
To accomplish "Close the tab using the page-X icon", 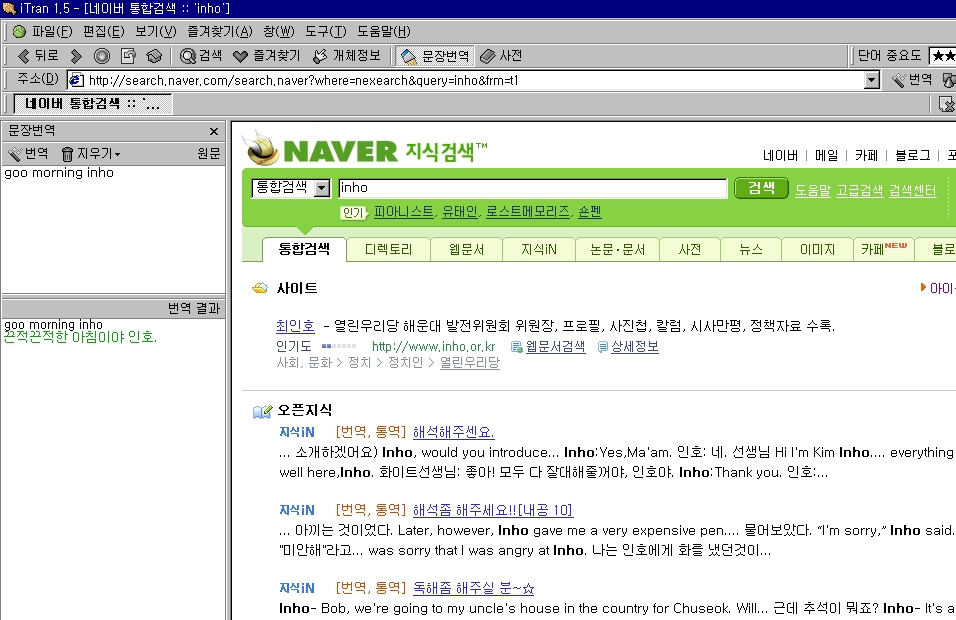I will pos(946,104).
